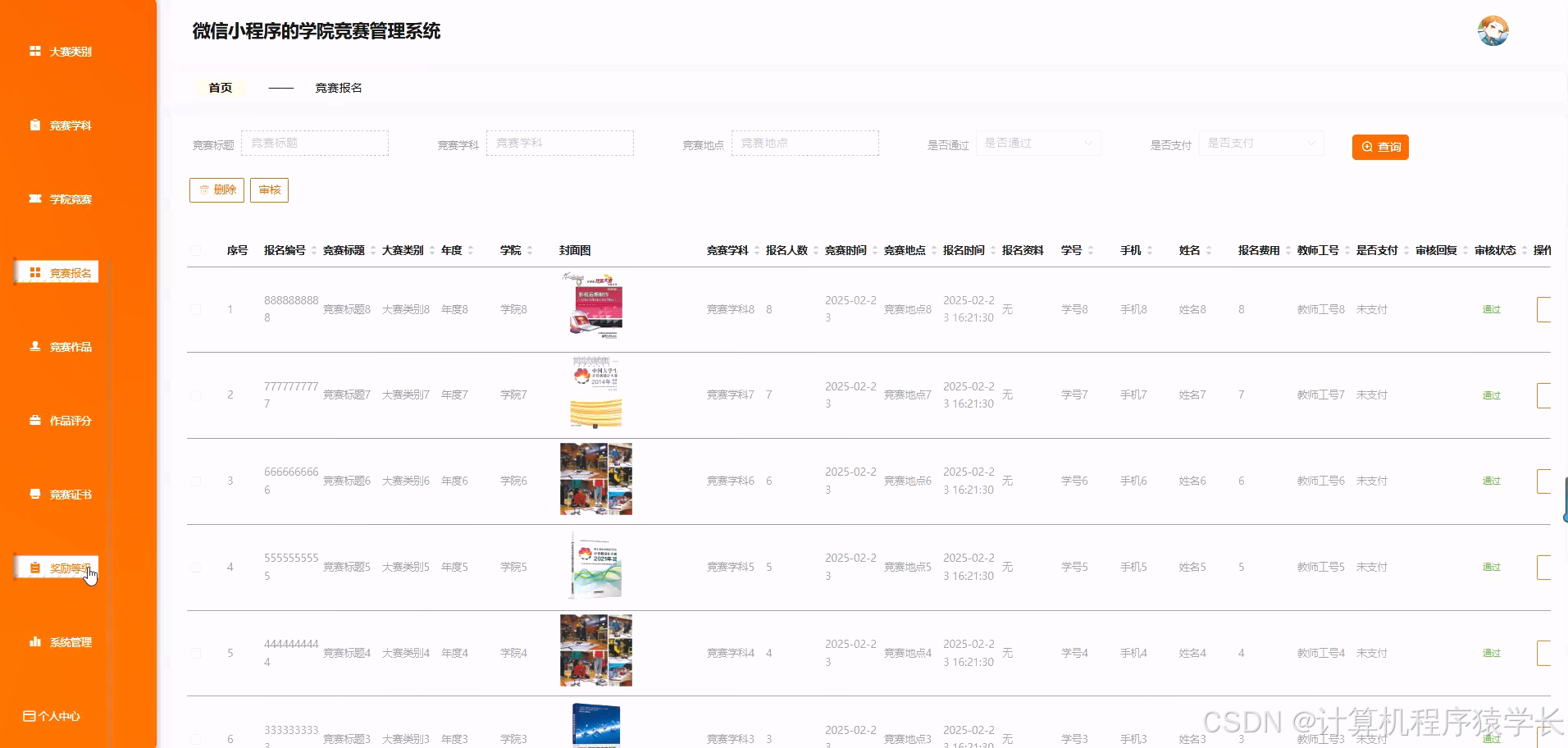
Task: Click the 个人中心 card icon in sidebar
Action: [29, 716]
